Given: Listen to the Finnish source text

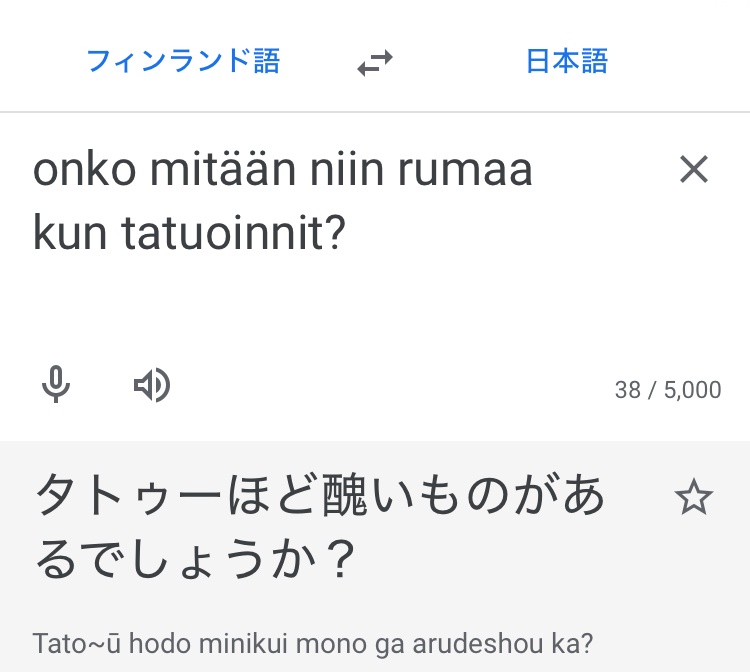Looking at the screenshot, I should point(152,385).
